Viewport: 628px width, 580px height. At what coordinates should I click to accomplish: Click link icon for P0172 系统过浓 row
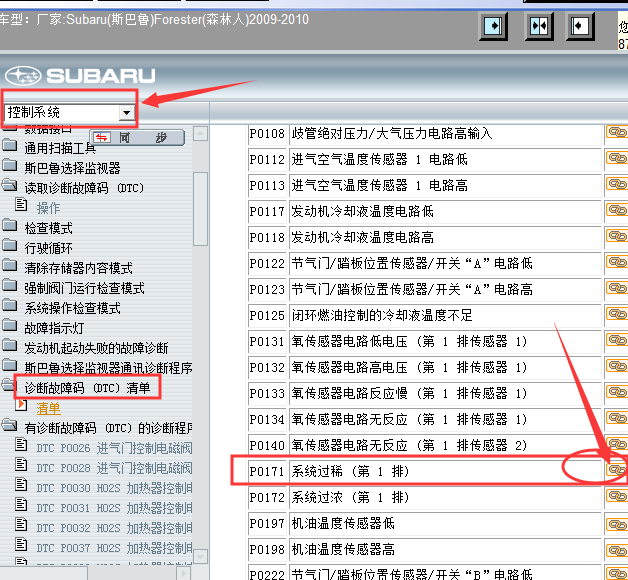coord(617,496)
